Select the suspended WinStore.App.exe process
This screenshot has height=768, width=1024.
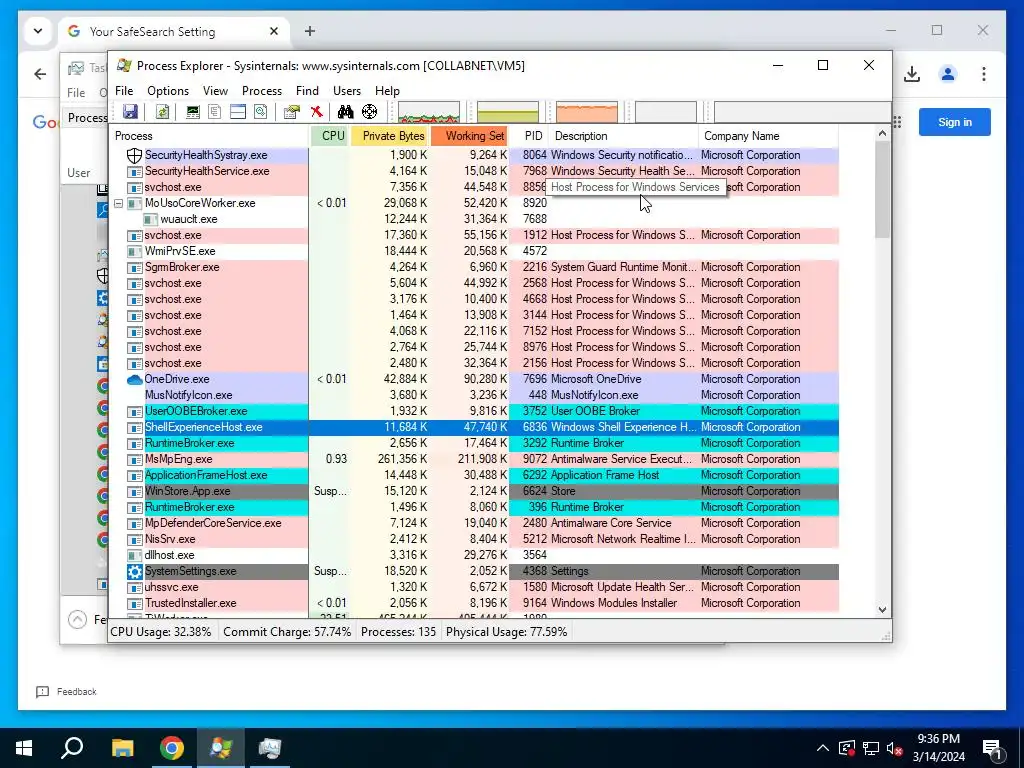(x=187, y=491)
